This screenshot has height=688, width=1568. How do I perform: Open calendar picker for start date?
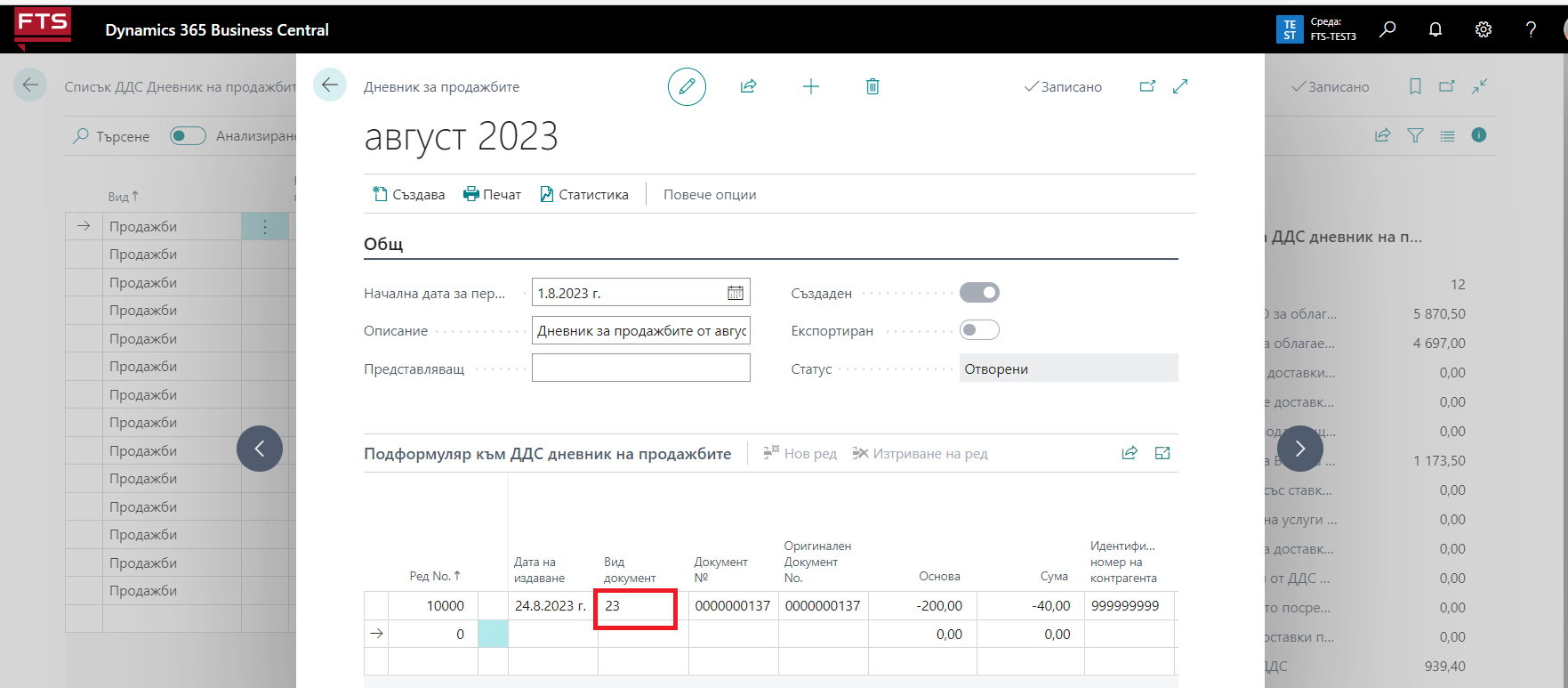pyautogui.click(x=736, y=293)
